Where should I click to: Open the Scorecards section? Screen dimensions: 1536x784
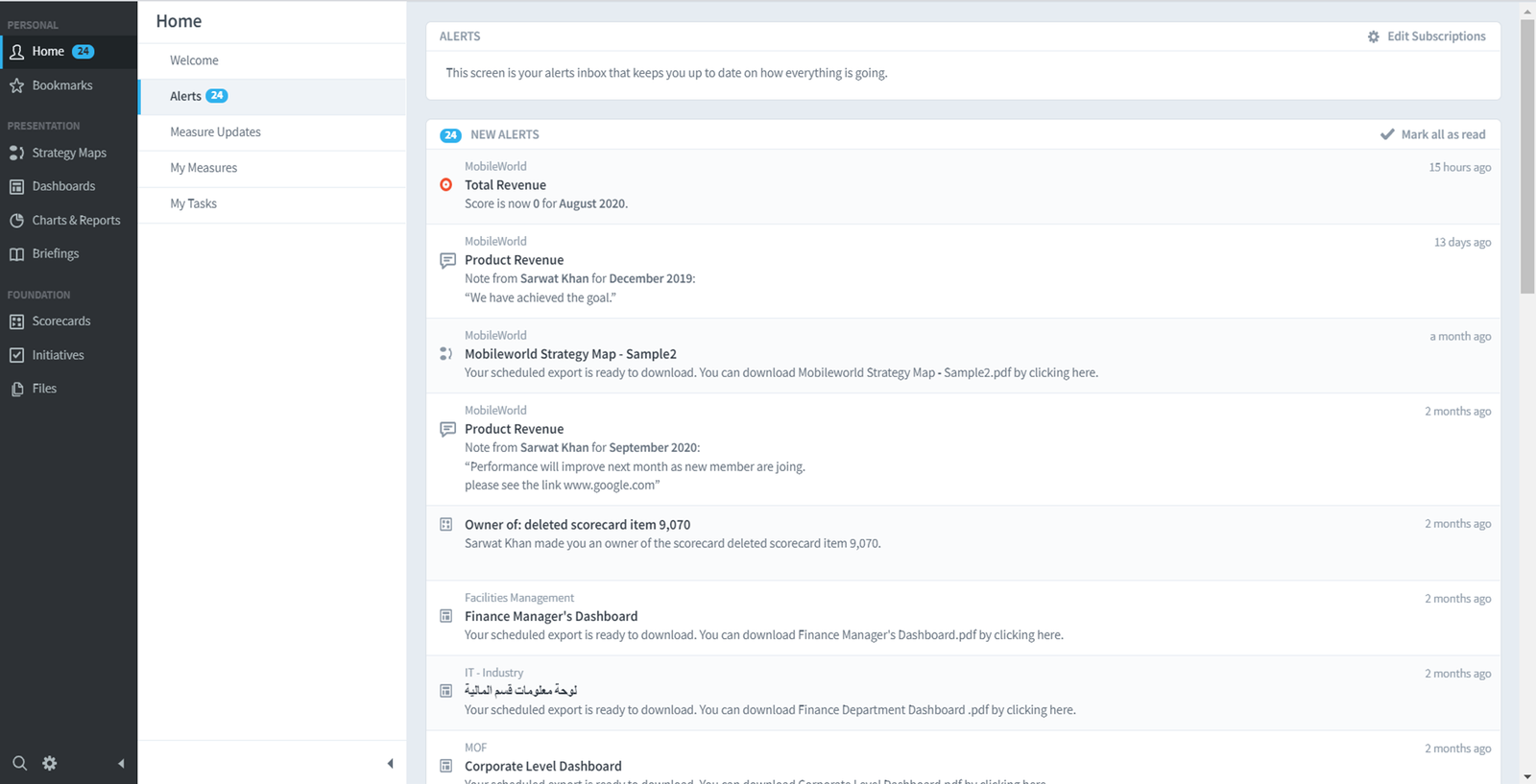68,321
